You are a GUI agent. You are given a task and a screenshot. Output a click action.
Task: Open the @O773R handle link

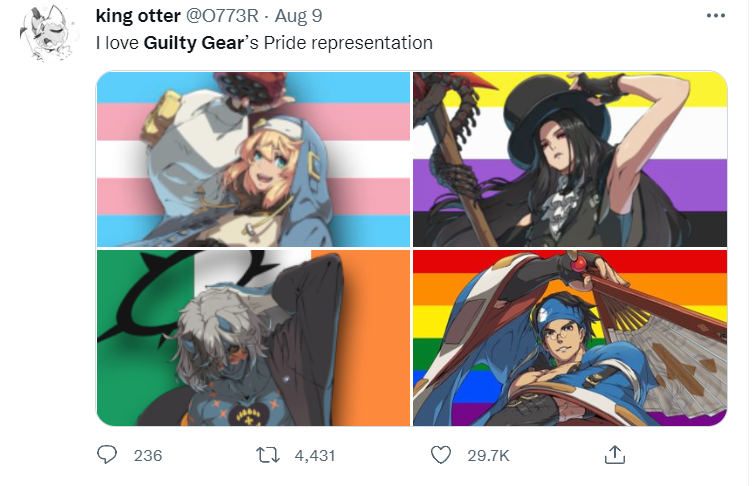click(222, 16)
